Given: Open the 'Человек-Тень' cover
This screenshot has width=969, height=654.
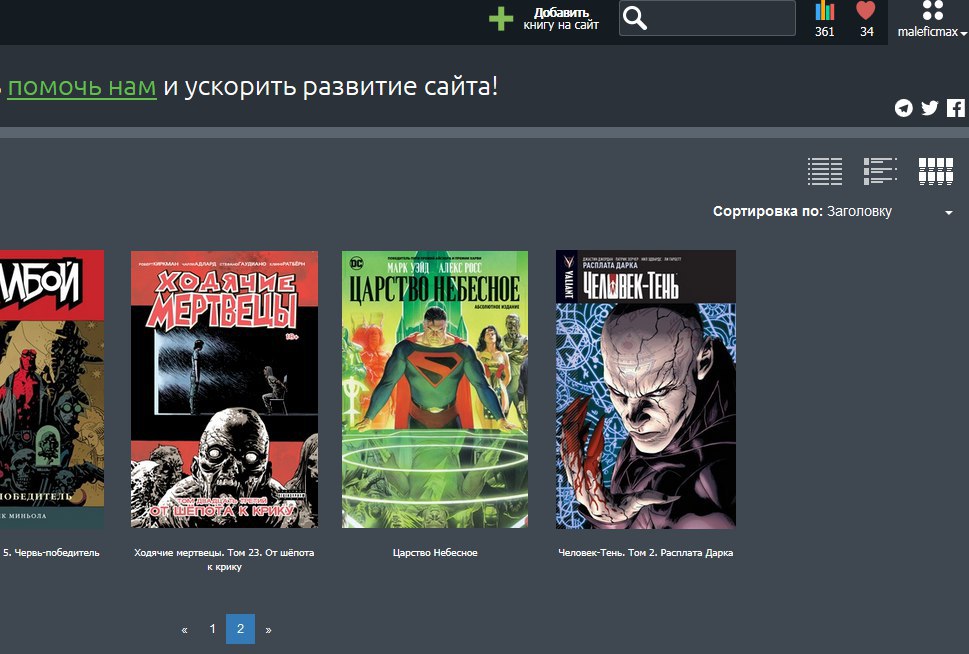Looking at the screenshot, I should tap(646, 389).
